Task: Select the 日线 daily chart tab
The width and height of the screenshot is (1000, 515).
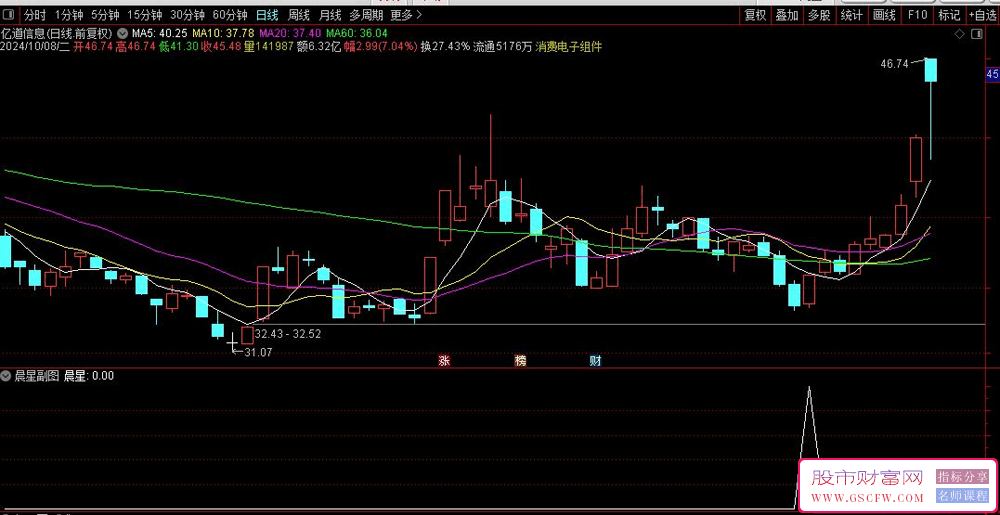Action: coord(267,15)
